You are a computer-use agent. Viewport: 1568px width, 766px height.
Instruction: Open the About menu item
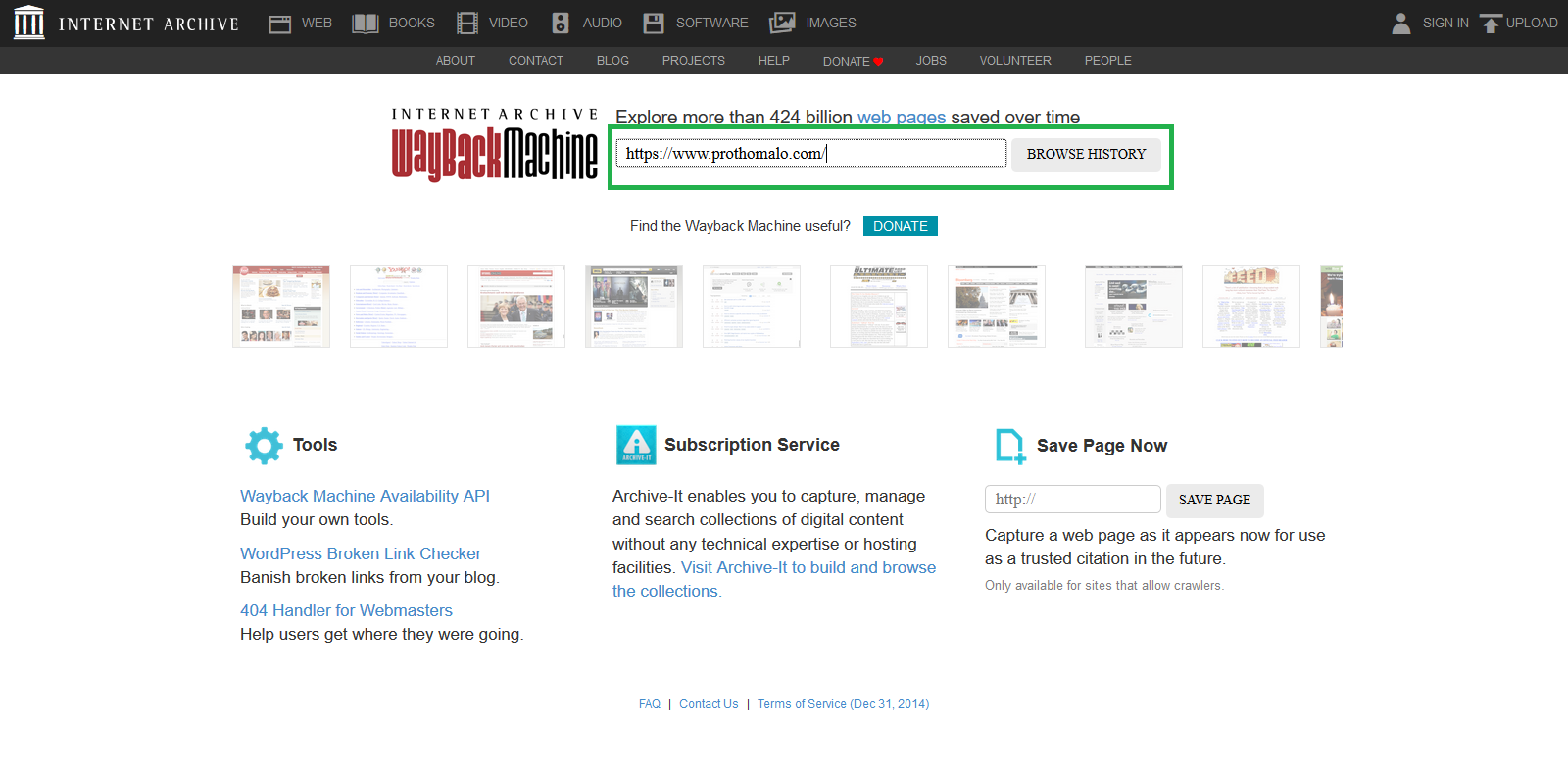tap(456, 61)
